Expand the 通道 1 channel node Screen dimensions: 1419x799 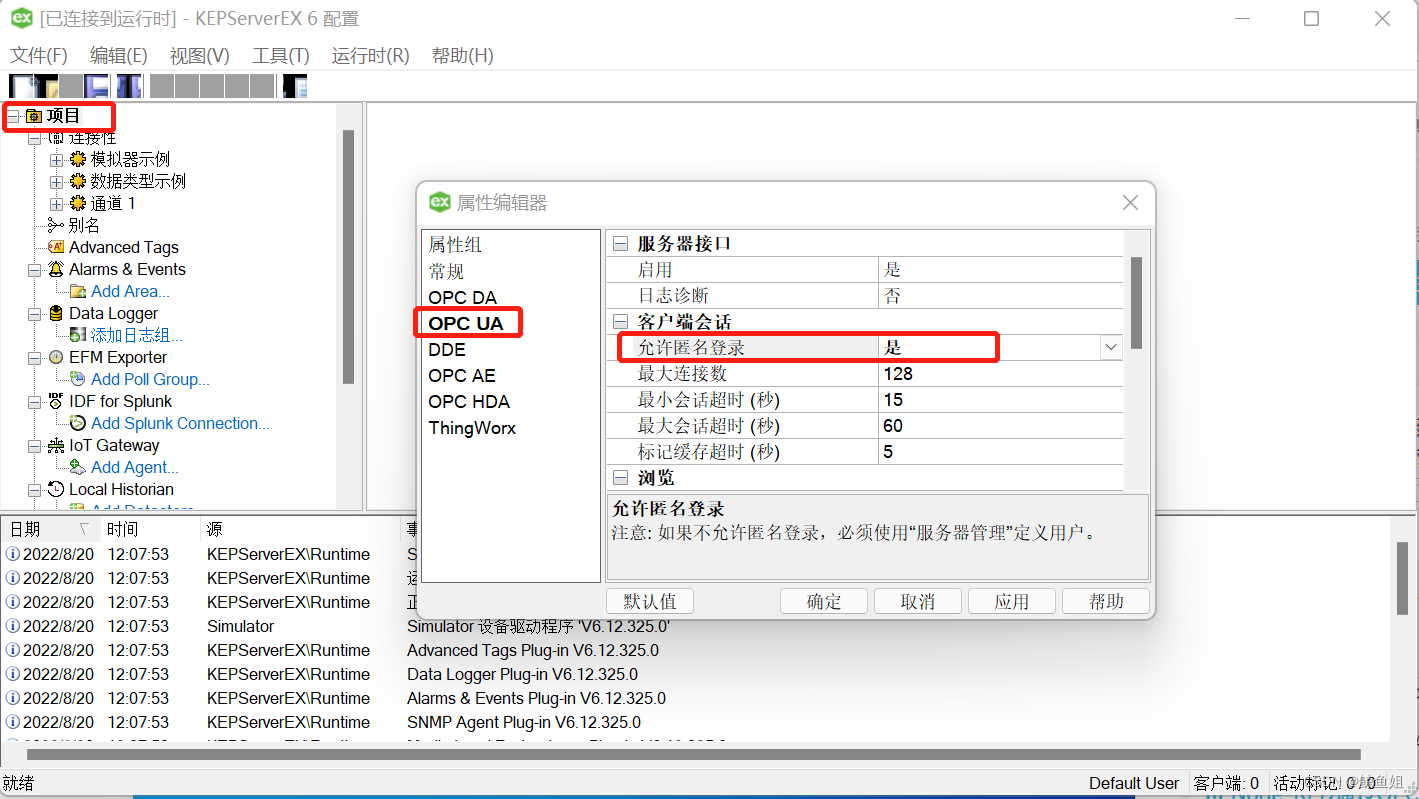point(56,204)
